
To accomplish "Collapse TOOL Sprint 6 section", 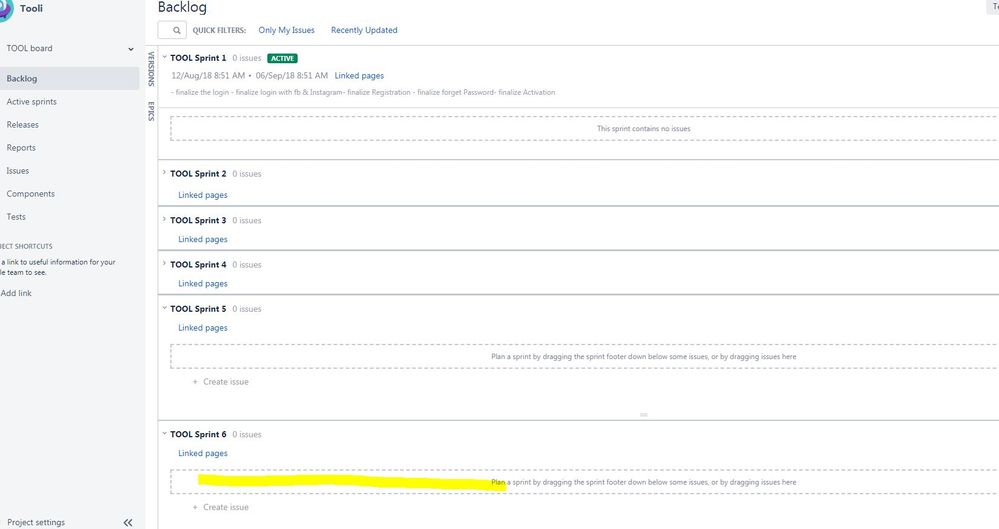I will (164, 433).
